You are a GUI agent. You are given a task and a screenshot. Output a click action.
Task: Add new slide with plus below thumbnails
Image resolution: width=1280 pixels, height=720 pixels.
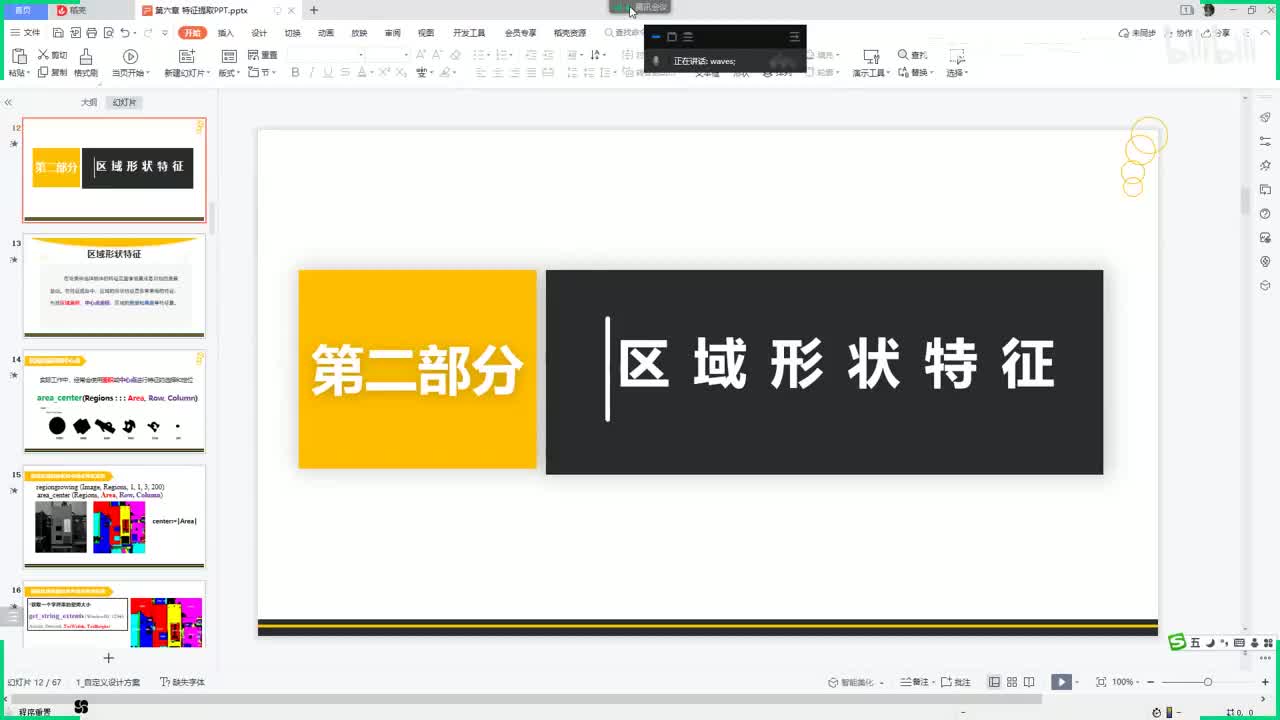coord(109,657)
